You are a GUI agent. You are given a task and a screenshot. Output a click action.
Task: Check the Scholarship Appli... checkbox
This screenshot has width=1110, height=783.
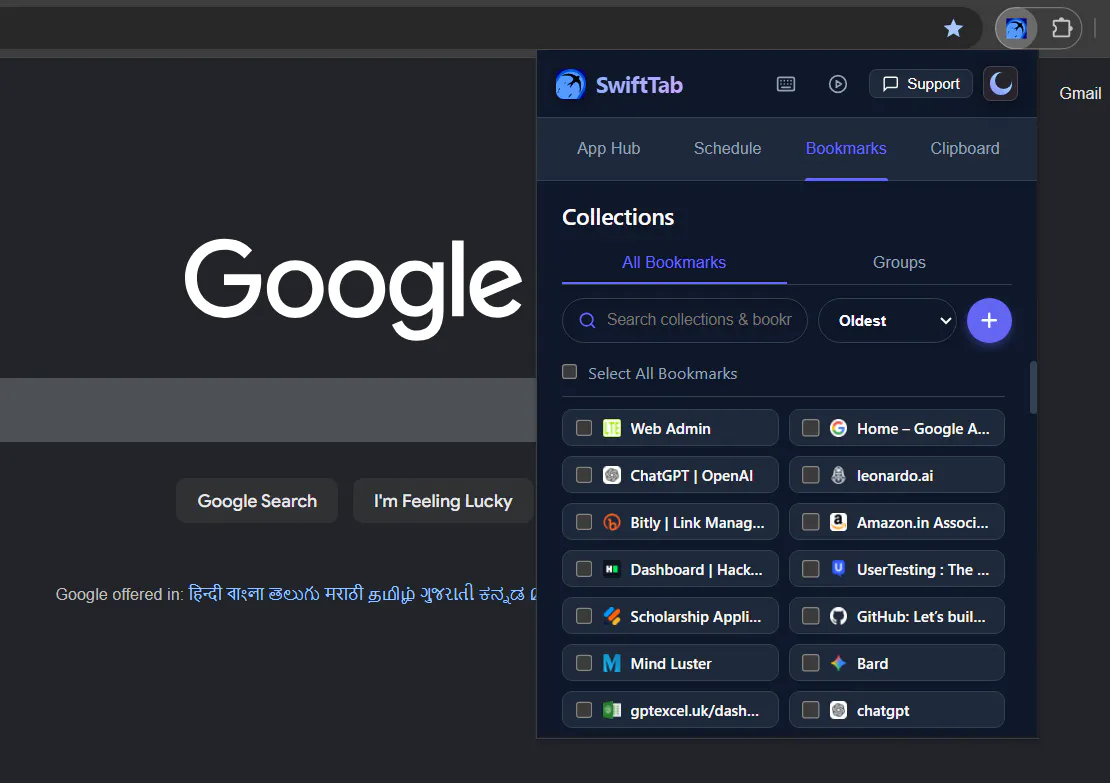coord(583,616)
